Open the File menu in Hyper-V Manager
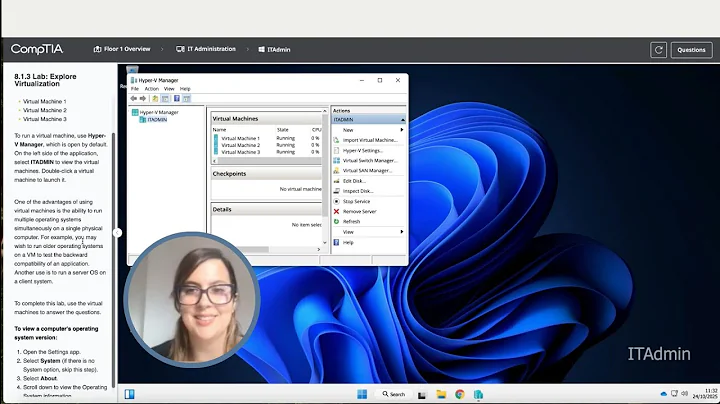720x404 pixels. tap(135, 89)
